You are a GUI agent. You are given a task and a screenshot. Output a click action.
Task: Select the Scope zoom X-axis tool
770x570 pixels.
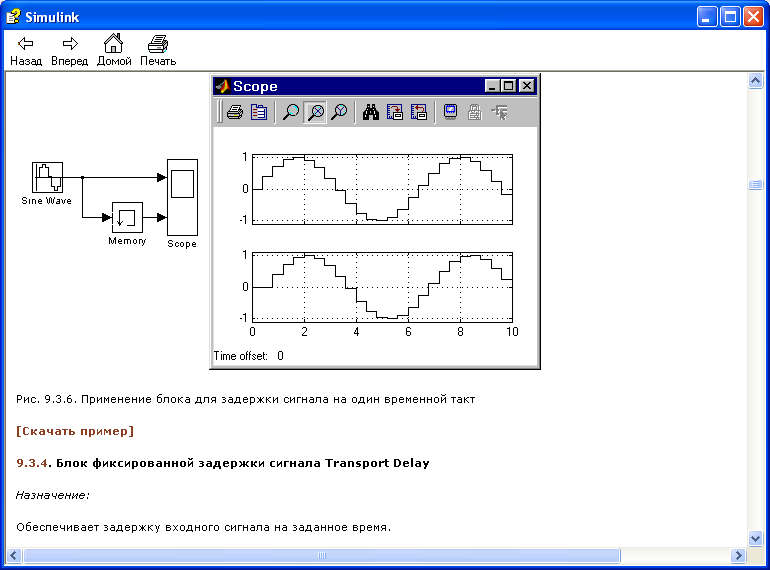click(x=315, y=112)
